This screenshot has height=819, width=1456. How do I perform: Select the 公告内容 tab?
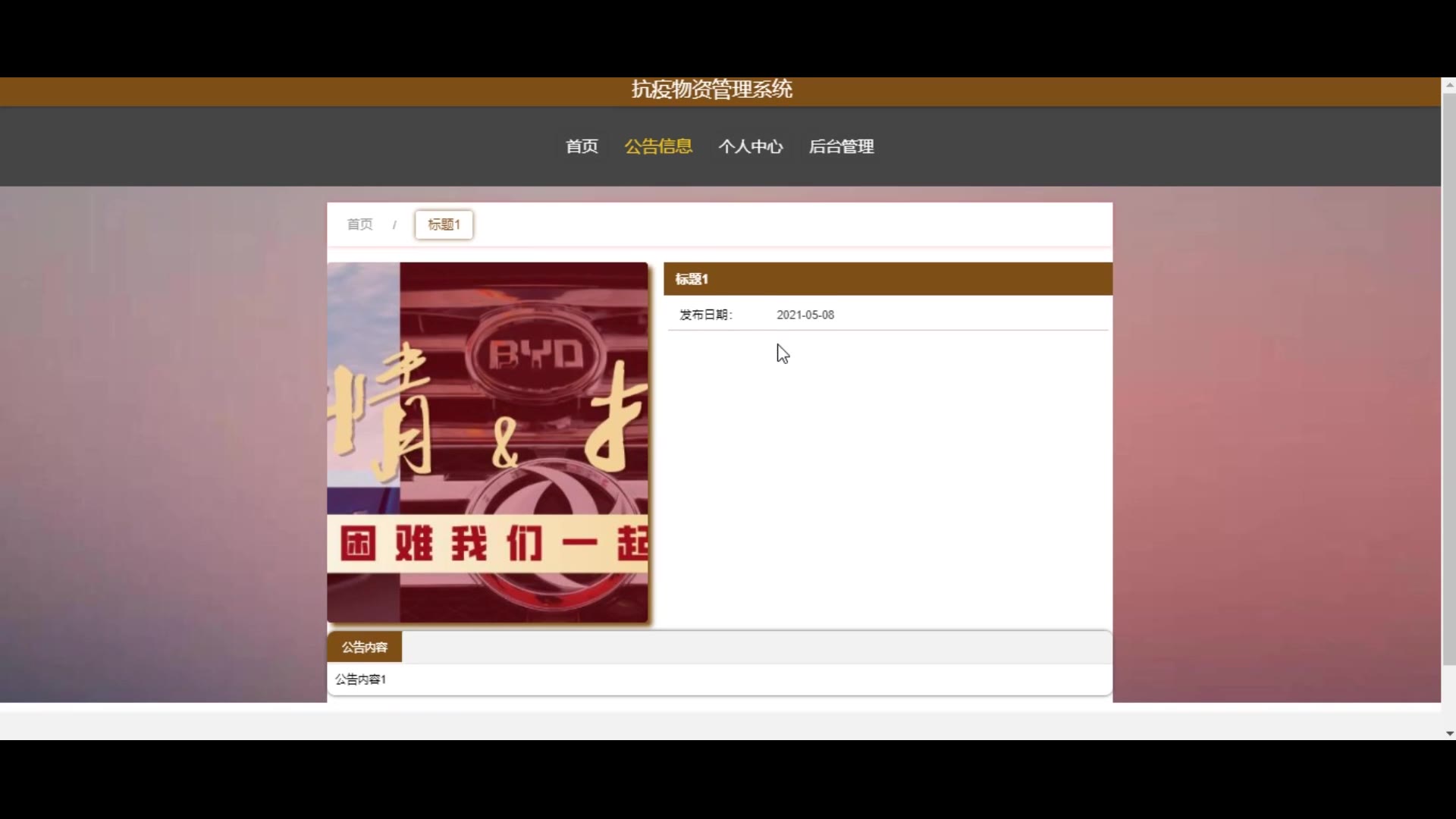(365, 647)
